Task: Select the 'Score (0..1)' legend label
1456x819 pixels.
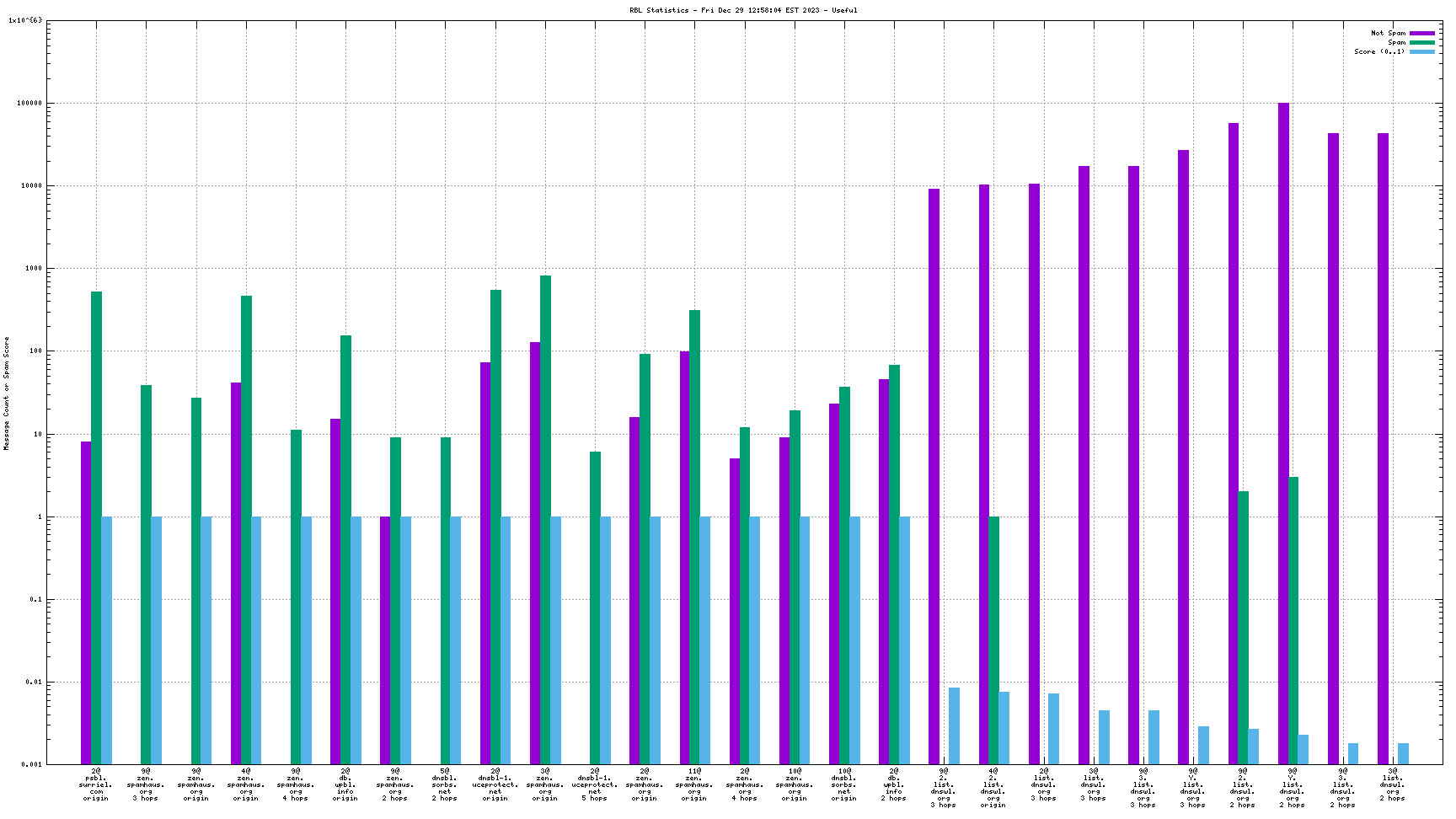Action: pyautogui.click(x=1379, y=52)
